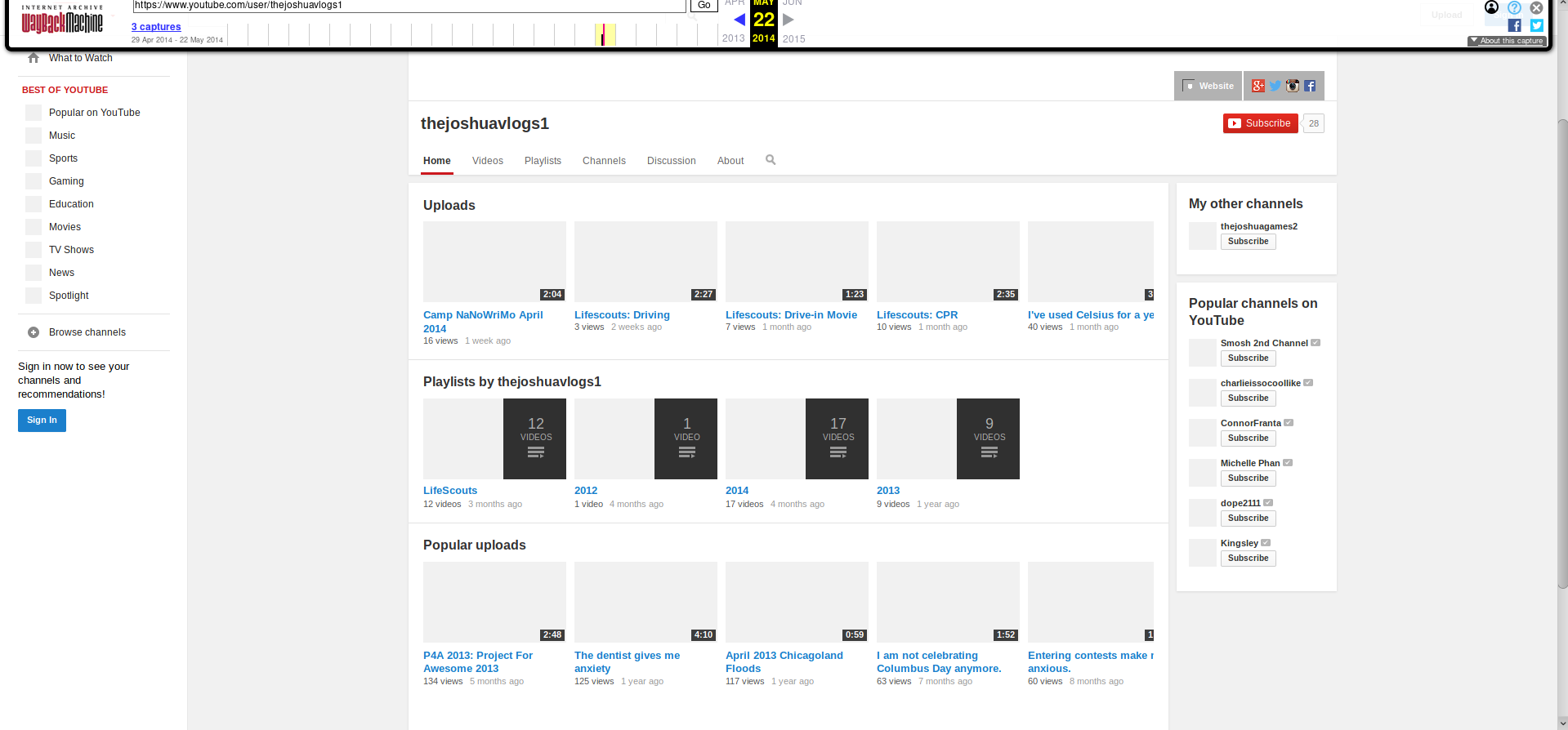
Task: Click Popular on YouTube sidebar icon
Action: pos(34,113)
